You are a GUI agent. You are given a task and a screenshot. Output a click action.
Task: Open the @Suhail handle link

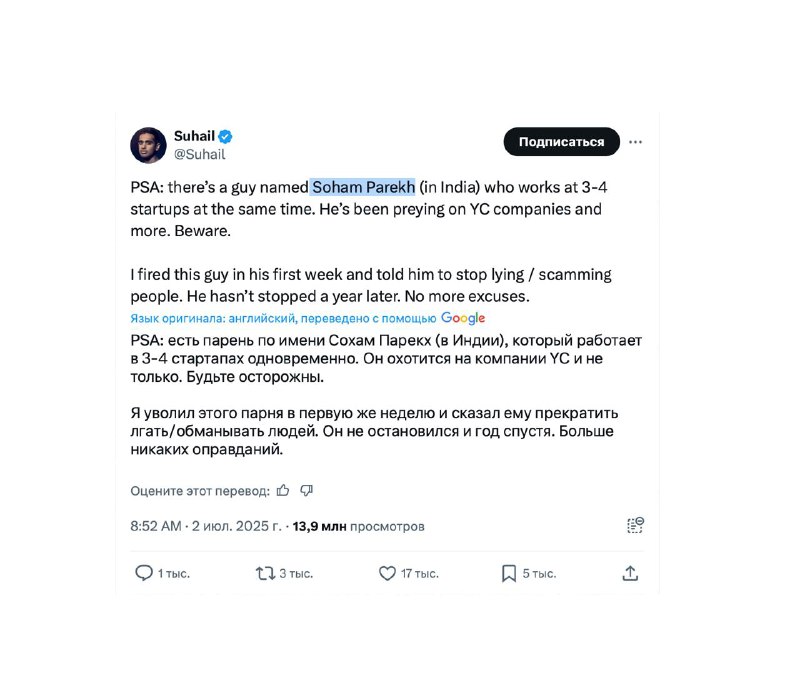tap(199, 154)
